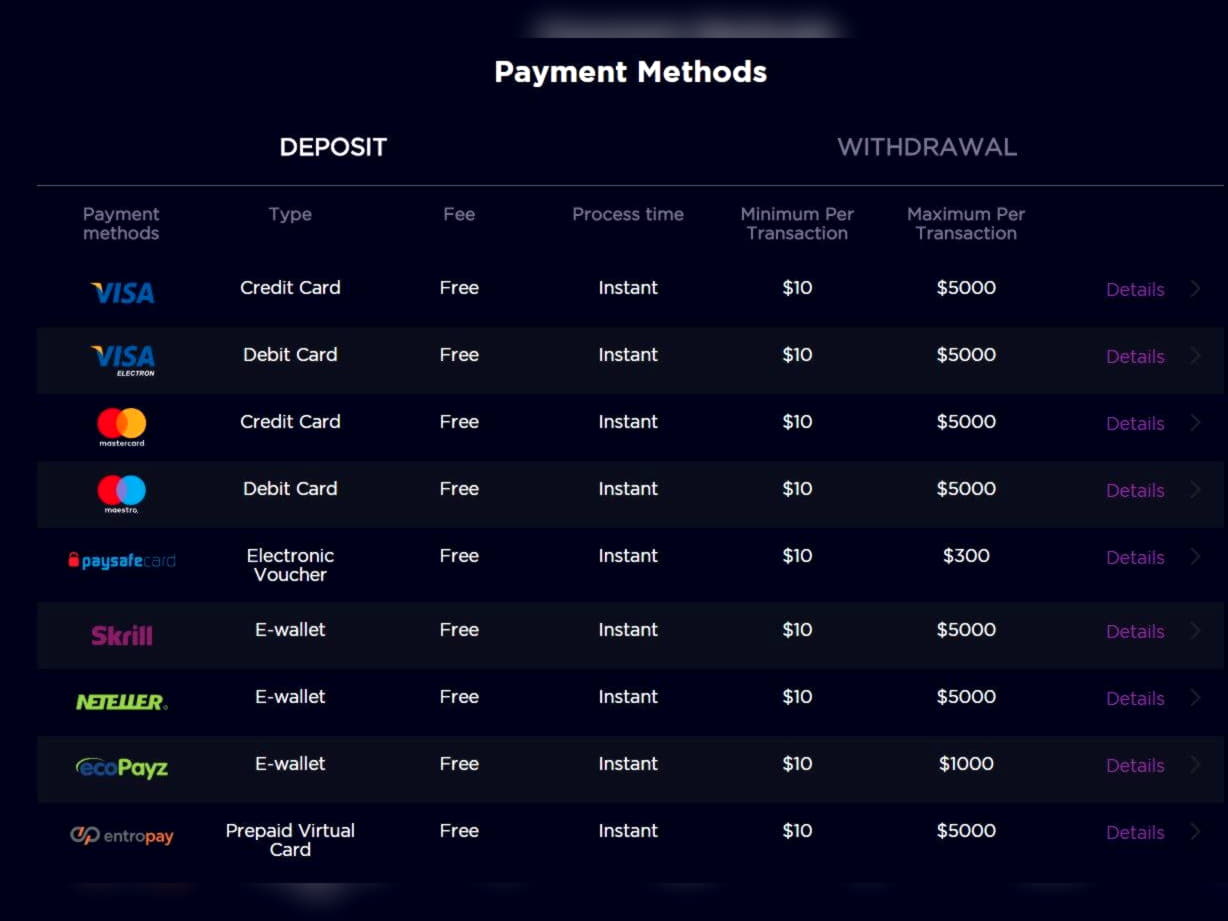The image size is (1228, 921).
Task: Expand the Visa Electron row chevron
Action: click(1195, 356)
